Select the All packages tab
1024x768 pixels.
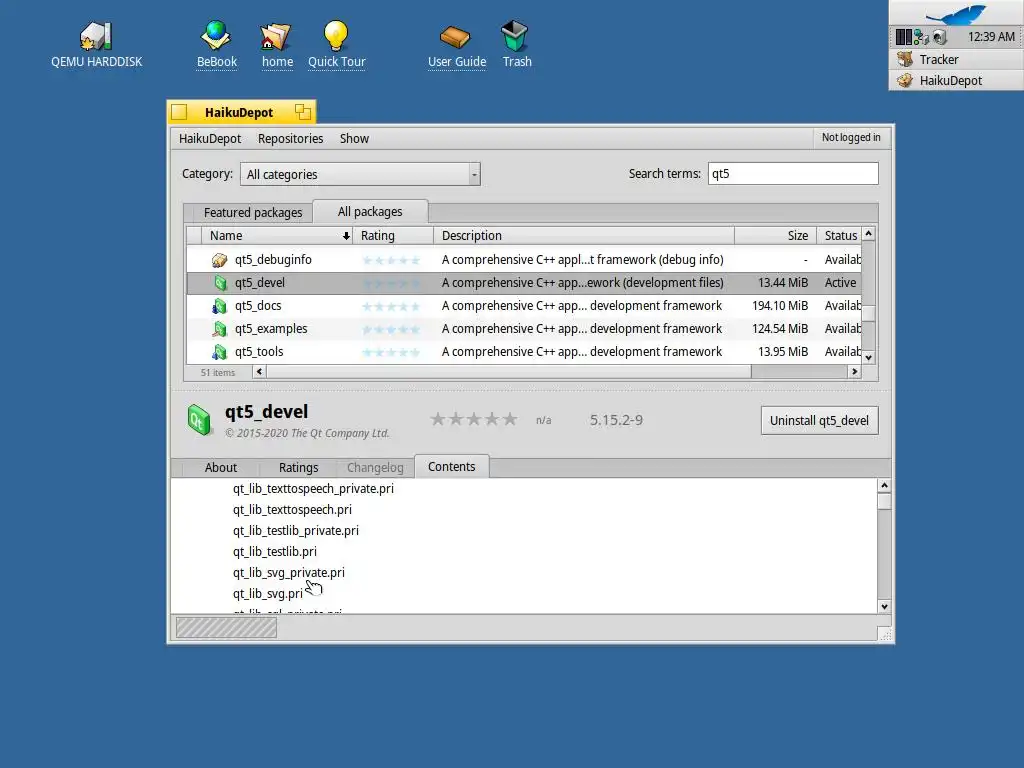click(370, 212)
